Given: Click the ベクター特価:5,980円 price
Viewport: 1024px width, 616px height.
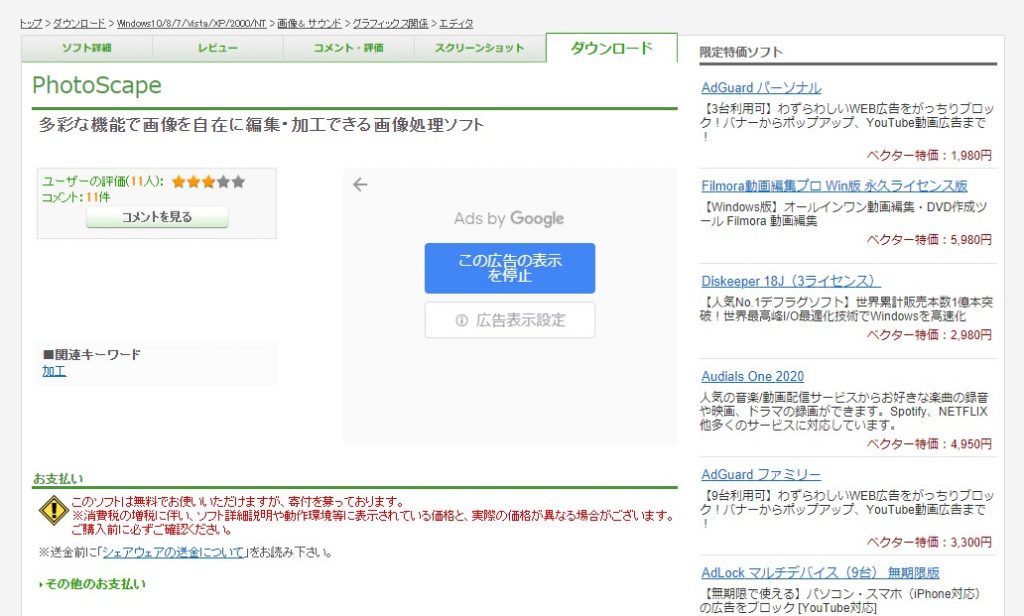Looking at the screenshot, I should 929,240.
